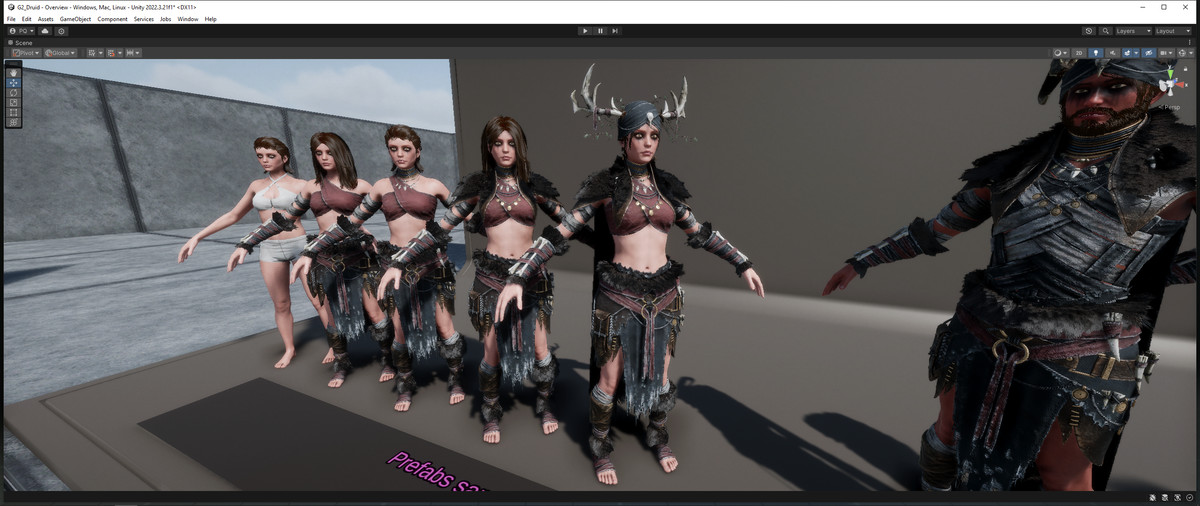This screenshot has width=1200, height=506.
Task: Toggle scene effects (skybox, fog)
Action: click(x=1127, y=53)
